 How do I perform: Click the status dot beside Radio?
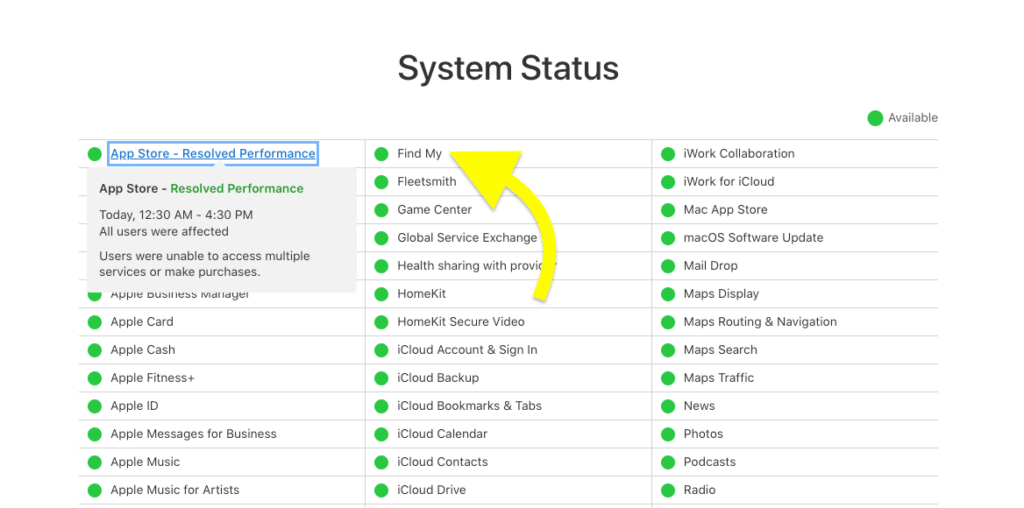(x=667, y=491)
